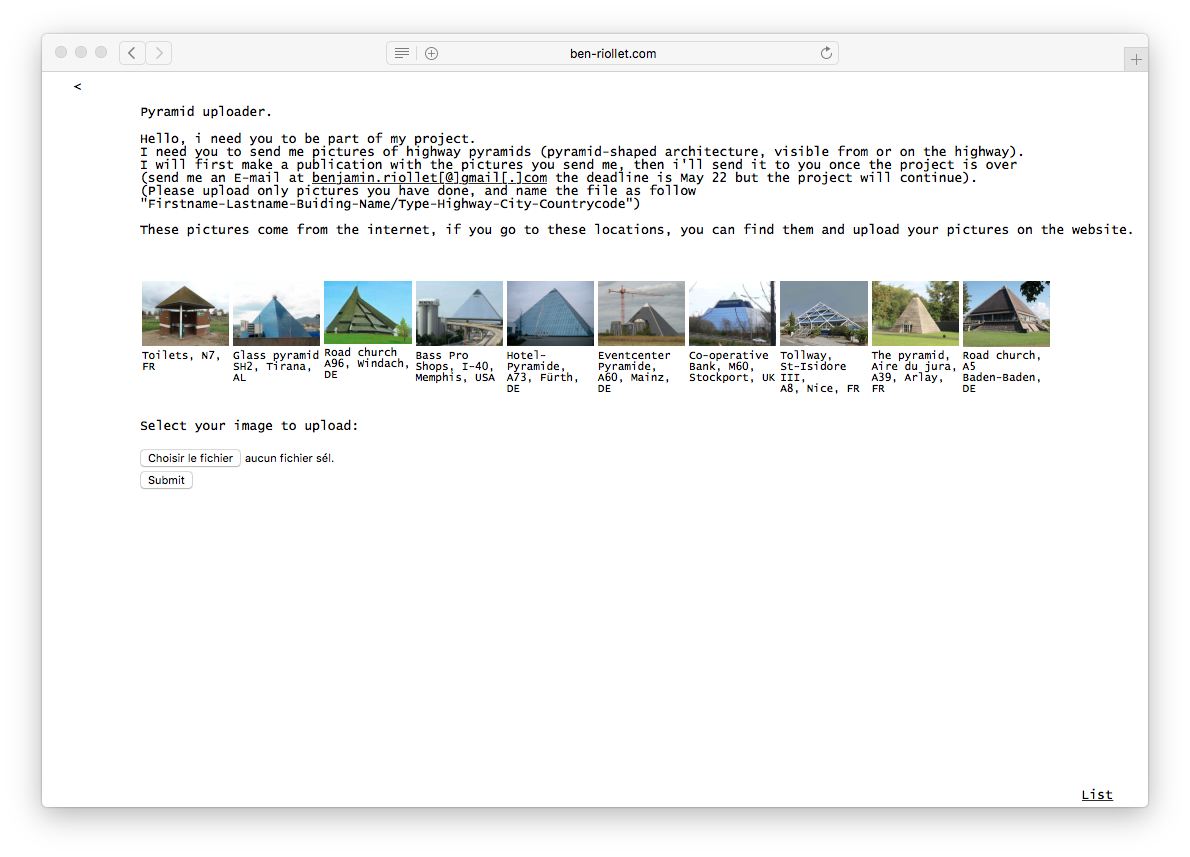Open the Road church Baden-Baden thumbnail

pyautogui.click(x=1006, y=314)
